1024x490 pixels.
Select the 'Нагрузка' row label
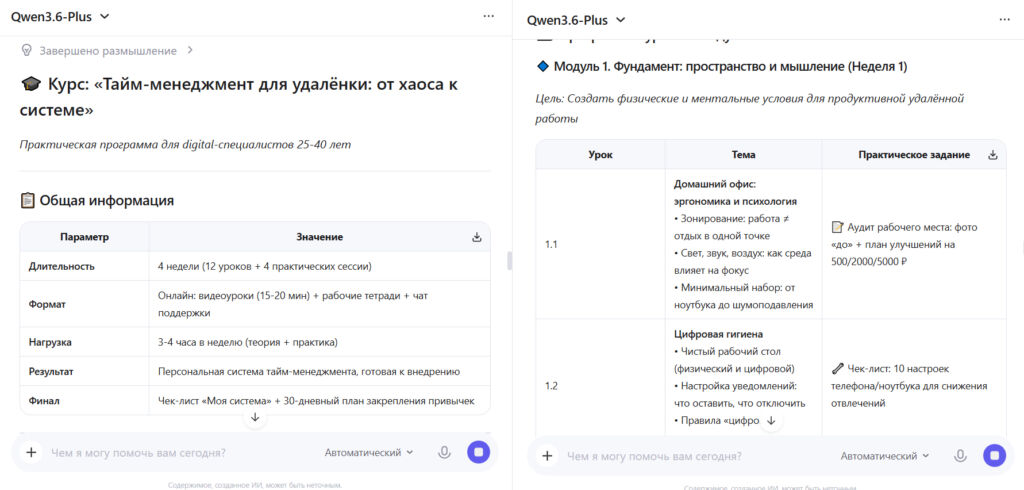click(50, 342)
